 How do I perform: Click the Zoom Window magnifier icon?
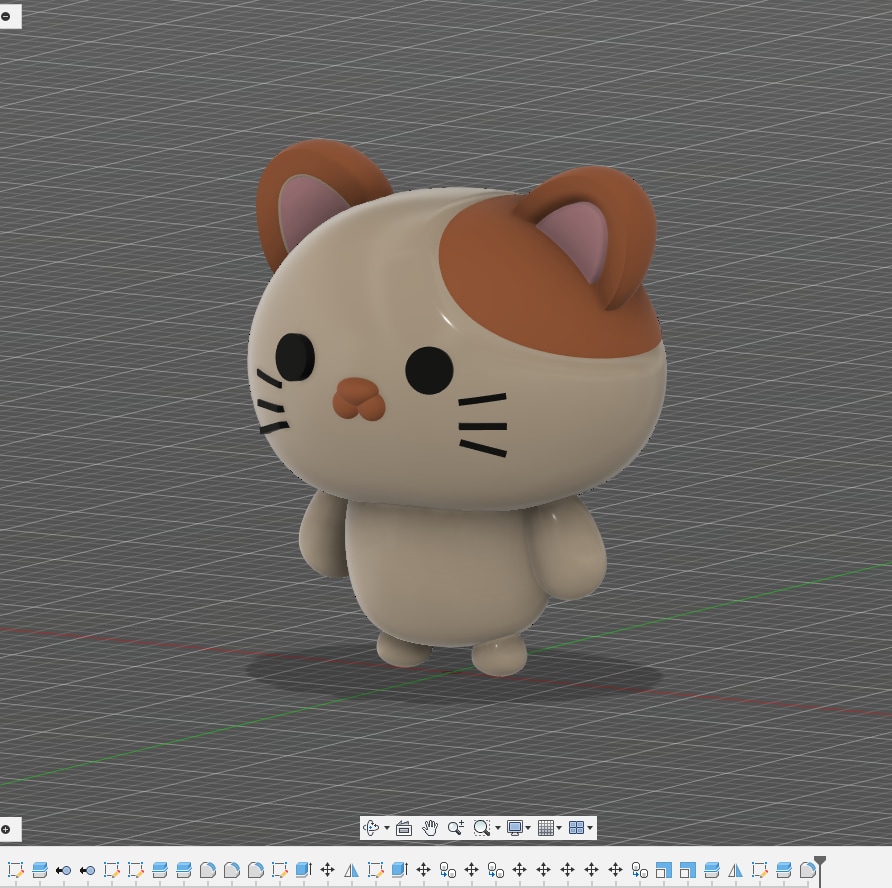[x=482, y=828]
